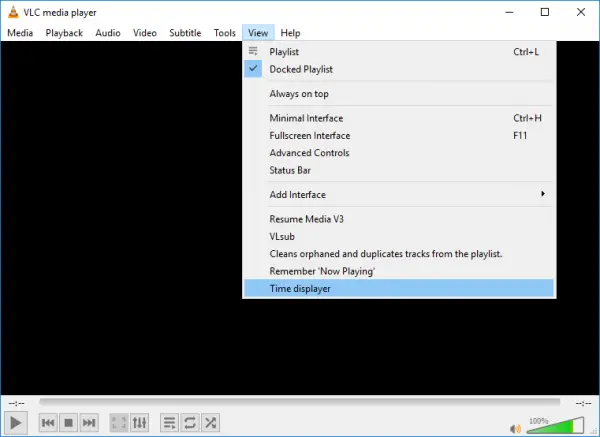Toggle remaining time label at right
The image size is (600, 437).
point(583,403)
